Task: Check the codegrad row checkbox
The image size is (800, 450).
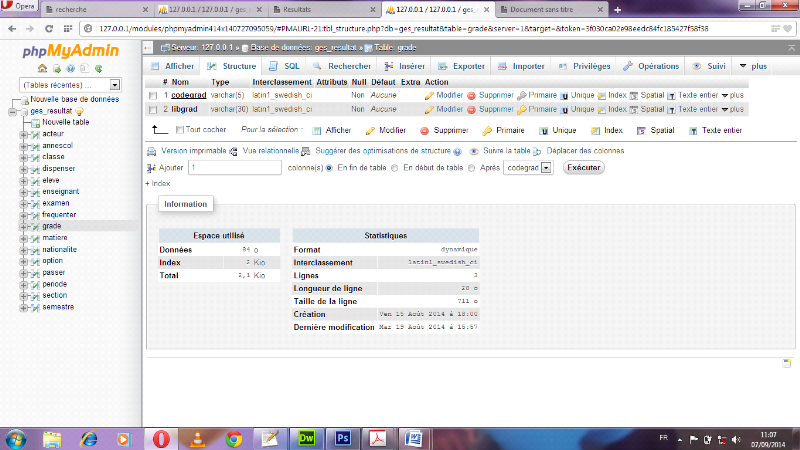Action: [x=153, y=95]
